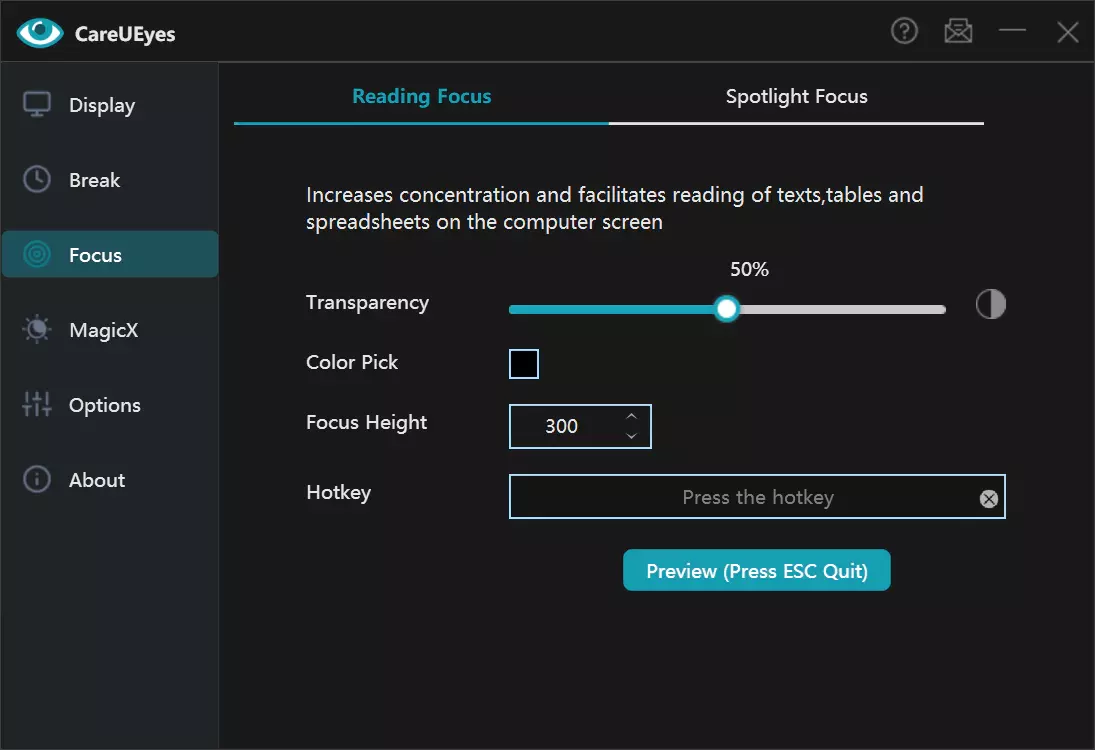The width and height of the screenshot is (1095, 750).
Task: Increase Focus Height with up arrow
Action: pyautogui.click(x=631, y=416)
